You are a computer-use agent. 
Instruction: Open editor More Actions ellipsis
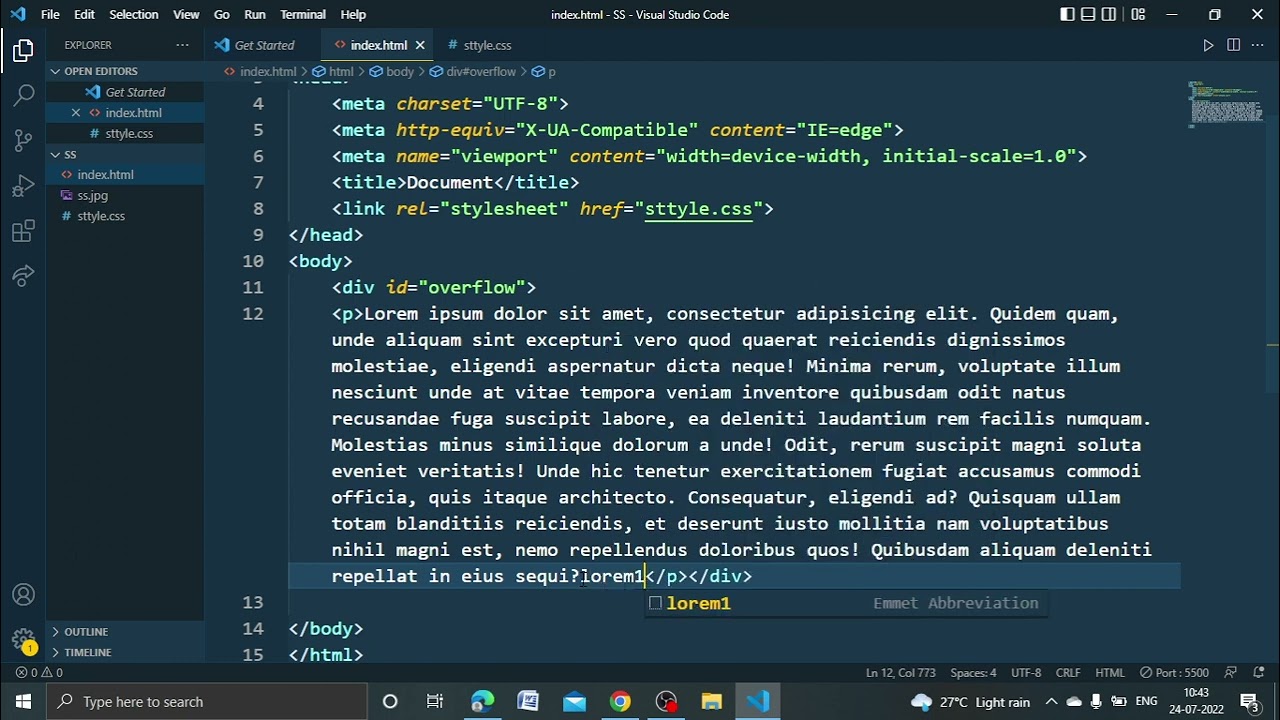pyautogui.click(x=1258, y=45)
